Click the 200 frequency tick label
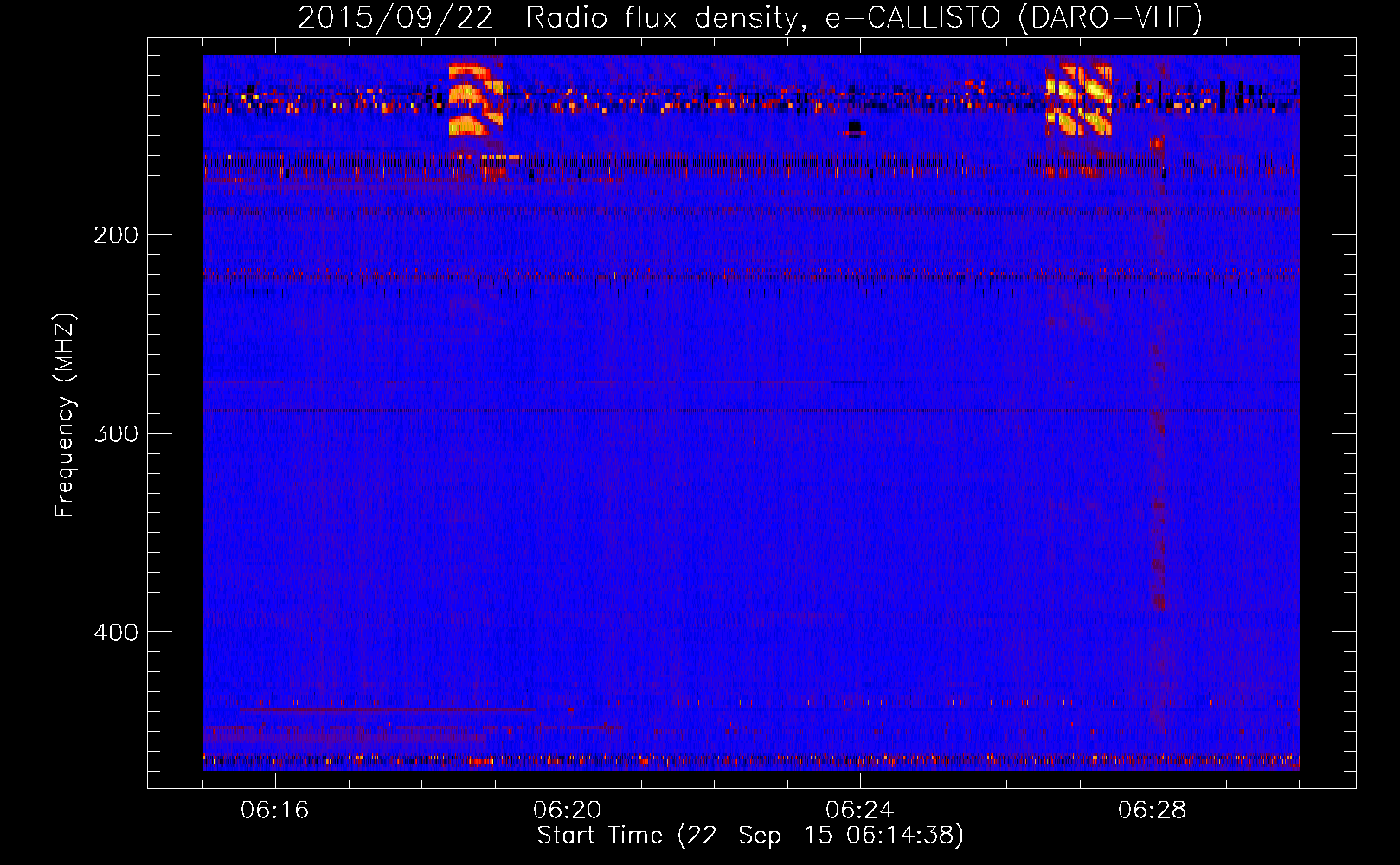This screenshot has height=865, width=1400. 116,235
